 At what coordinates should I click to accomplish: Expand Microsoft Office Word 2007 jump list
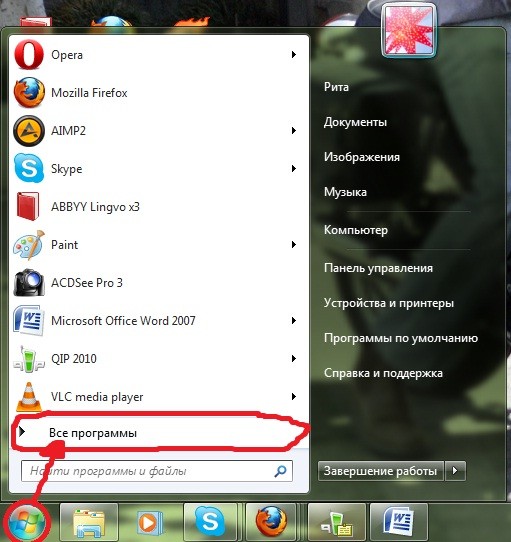click(x=294, y=321)
